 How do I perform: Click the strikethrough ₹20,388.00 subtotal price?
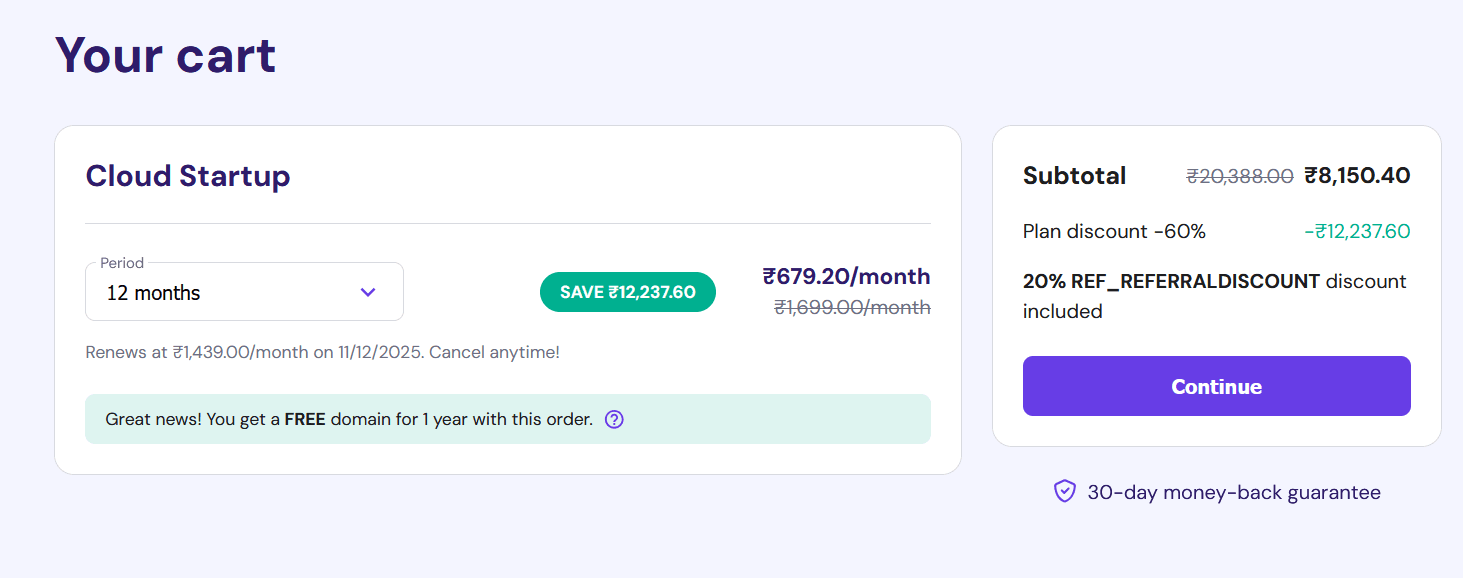tap(1239, 175)
